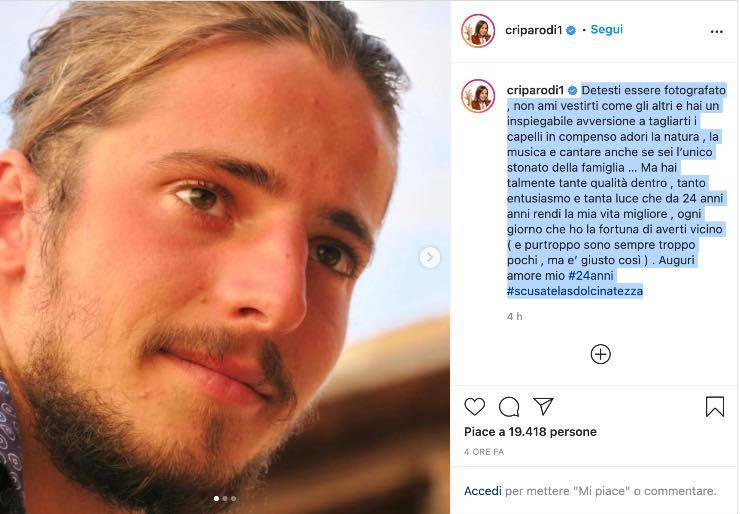Like the post with heart icon
The width and height of the screenshot is (740, 514).
474,406
